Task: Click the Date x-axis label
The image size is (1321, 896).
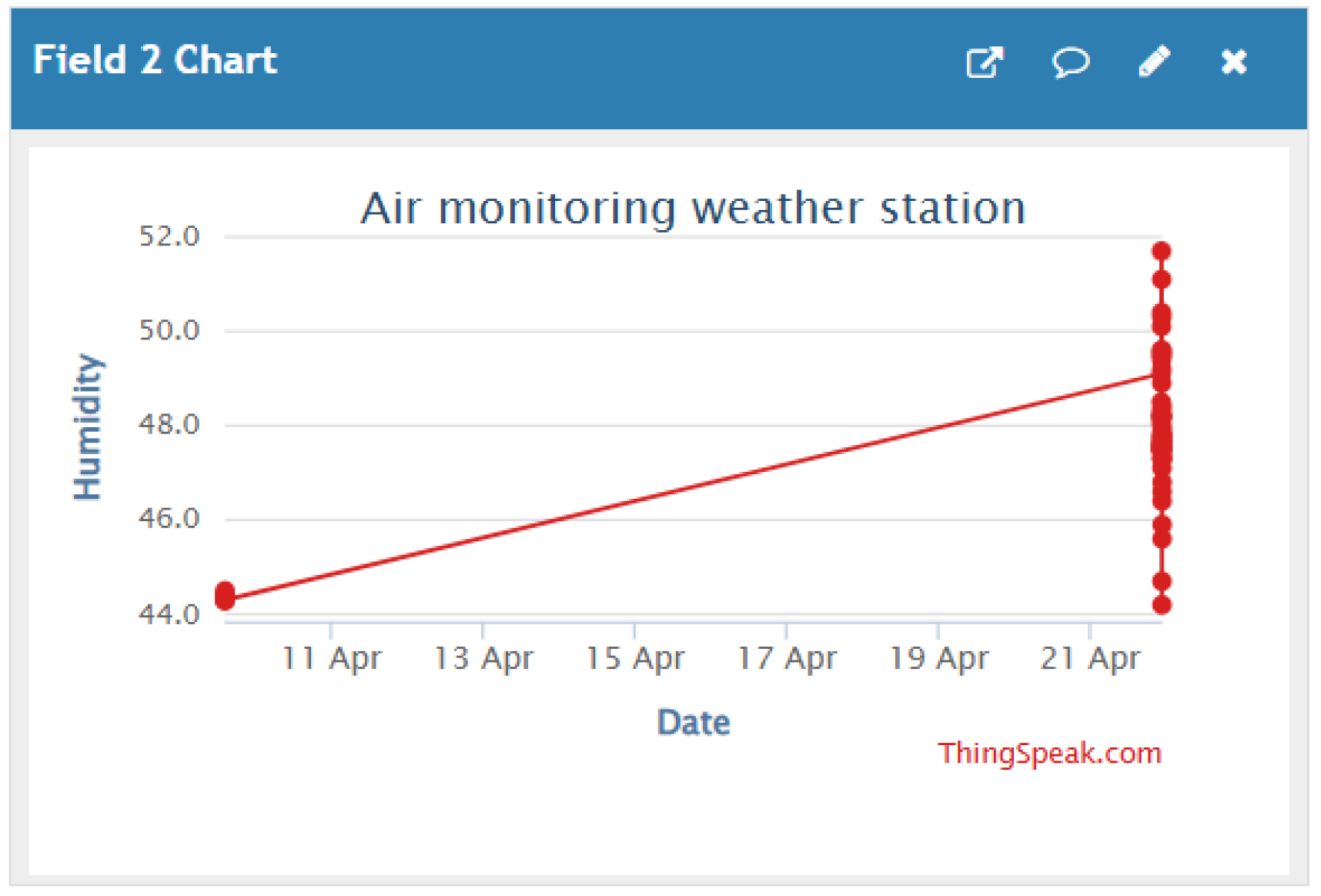Action: click(x=694, y=723)
